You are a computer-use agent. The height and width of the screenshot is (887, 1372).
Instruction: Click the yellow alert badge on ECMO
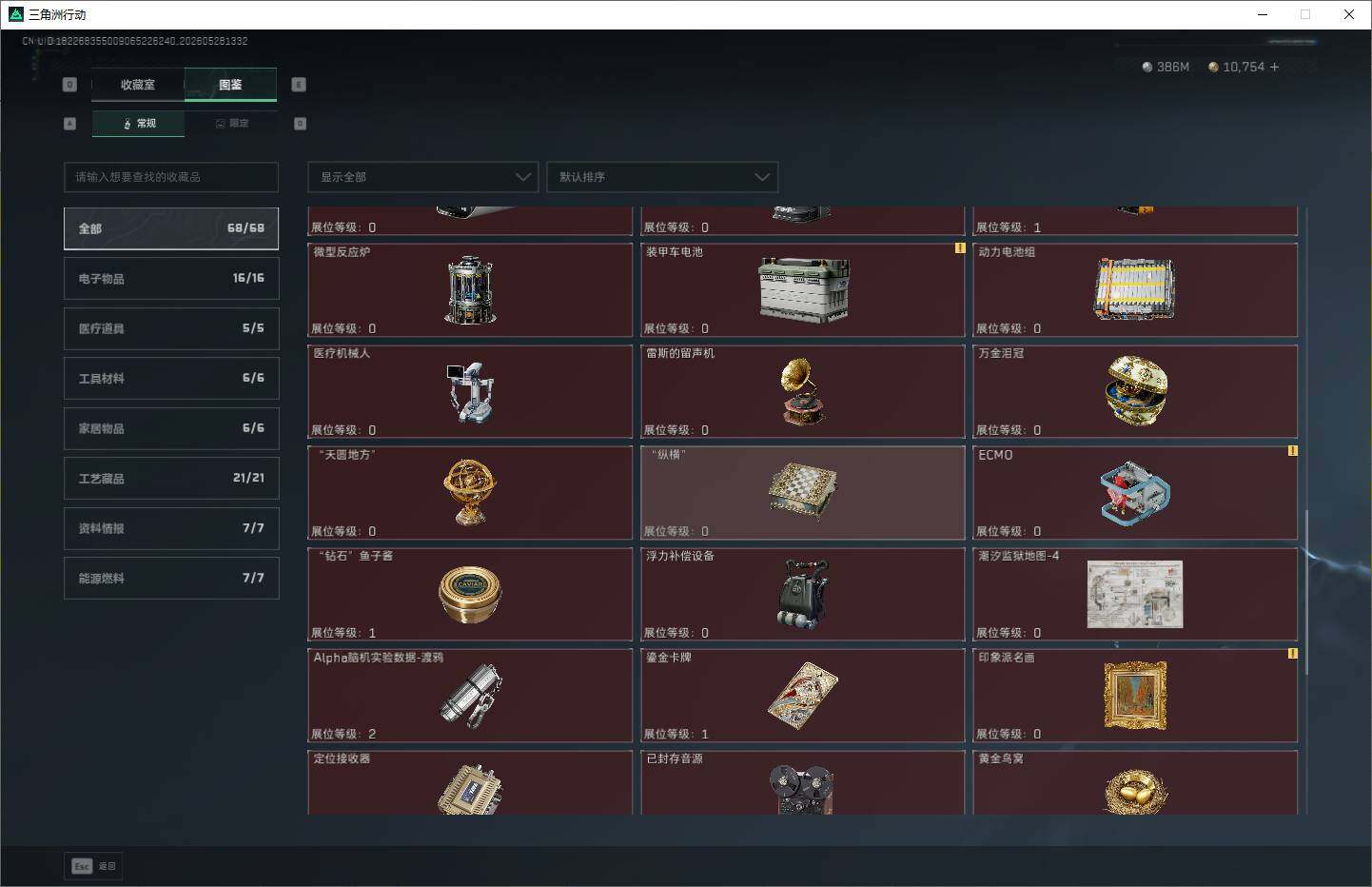(1292, 451)
